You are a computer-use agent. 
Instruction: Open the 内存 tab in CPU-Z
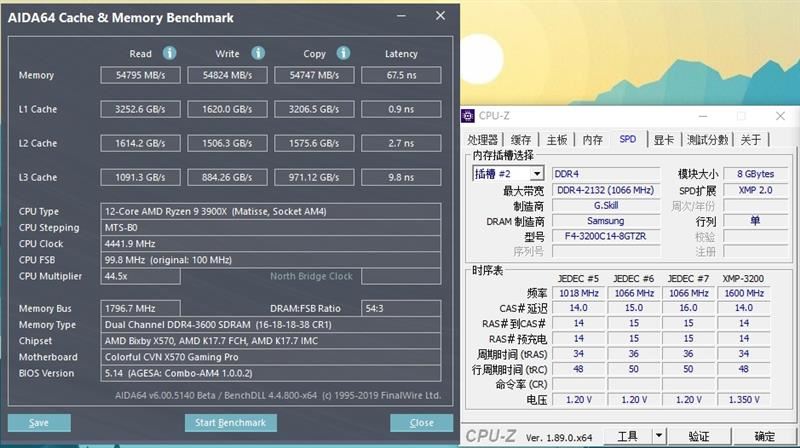coord(592,140)
